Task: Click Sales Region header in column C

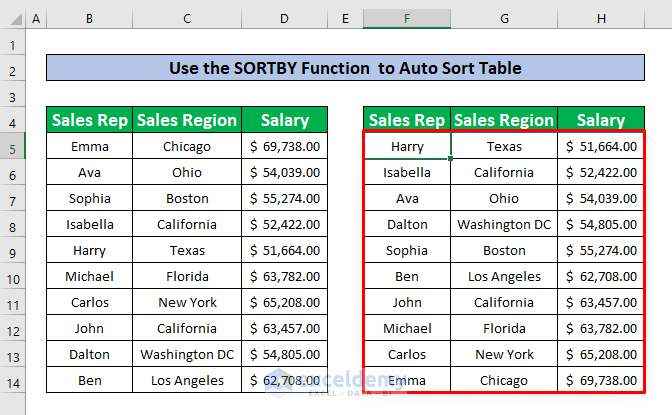Action: [x=187, y=121]
